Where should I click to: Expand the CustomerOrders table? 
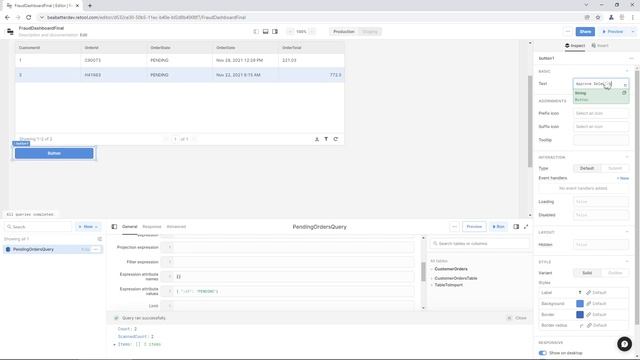tap(432, 269)
